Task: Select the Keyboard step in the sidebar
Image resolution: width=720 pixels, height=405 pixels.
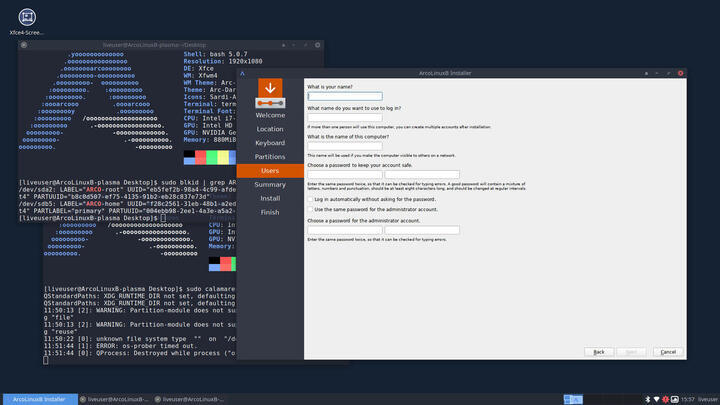Action: click(x=270, y=143)
